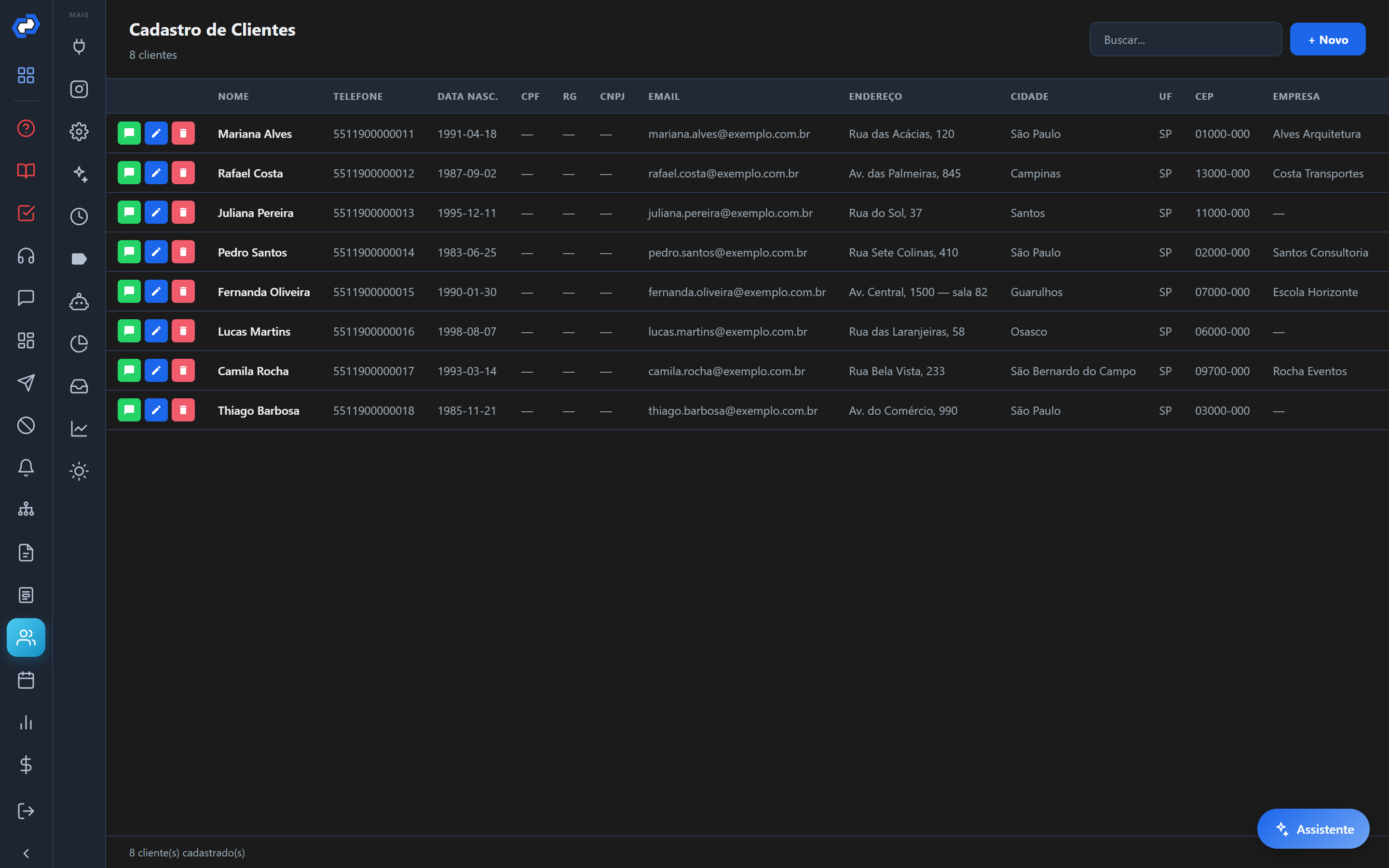Collapse the sidebar with the chevron arrow

coord(26,853)
